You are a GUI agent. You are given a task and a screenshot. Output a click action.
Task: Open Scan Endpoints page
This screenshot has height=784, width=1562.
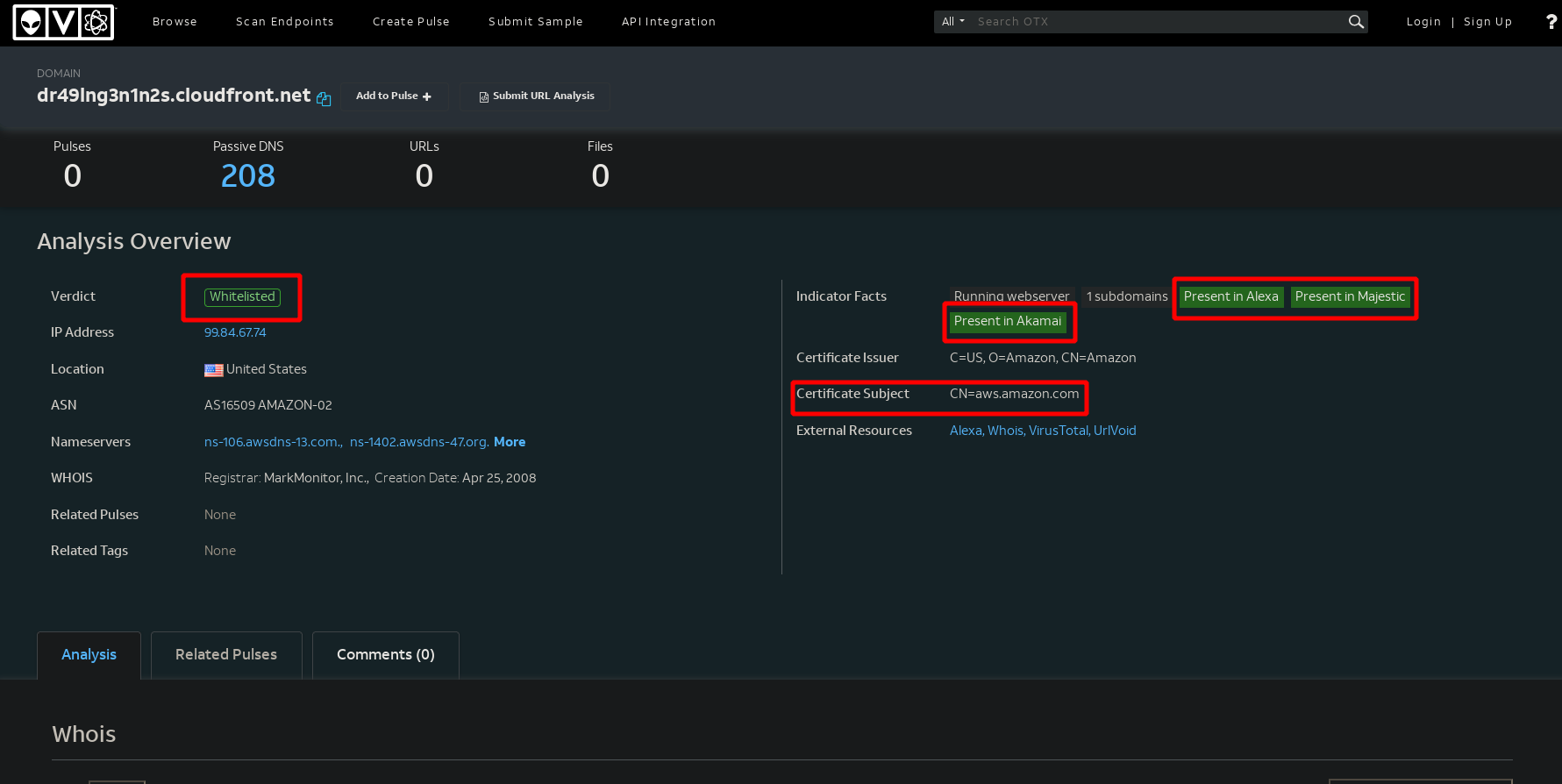point(285,22)
